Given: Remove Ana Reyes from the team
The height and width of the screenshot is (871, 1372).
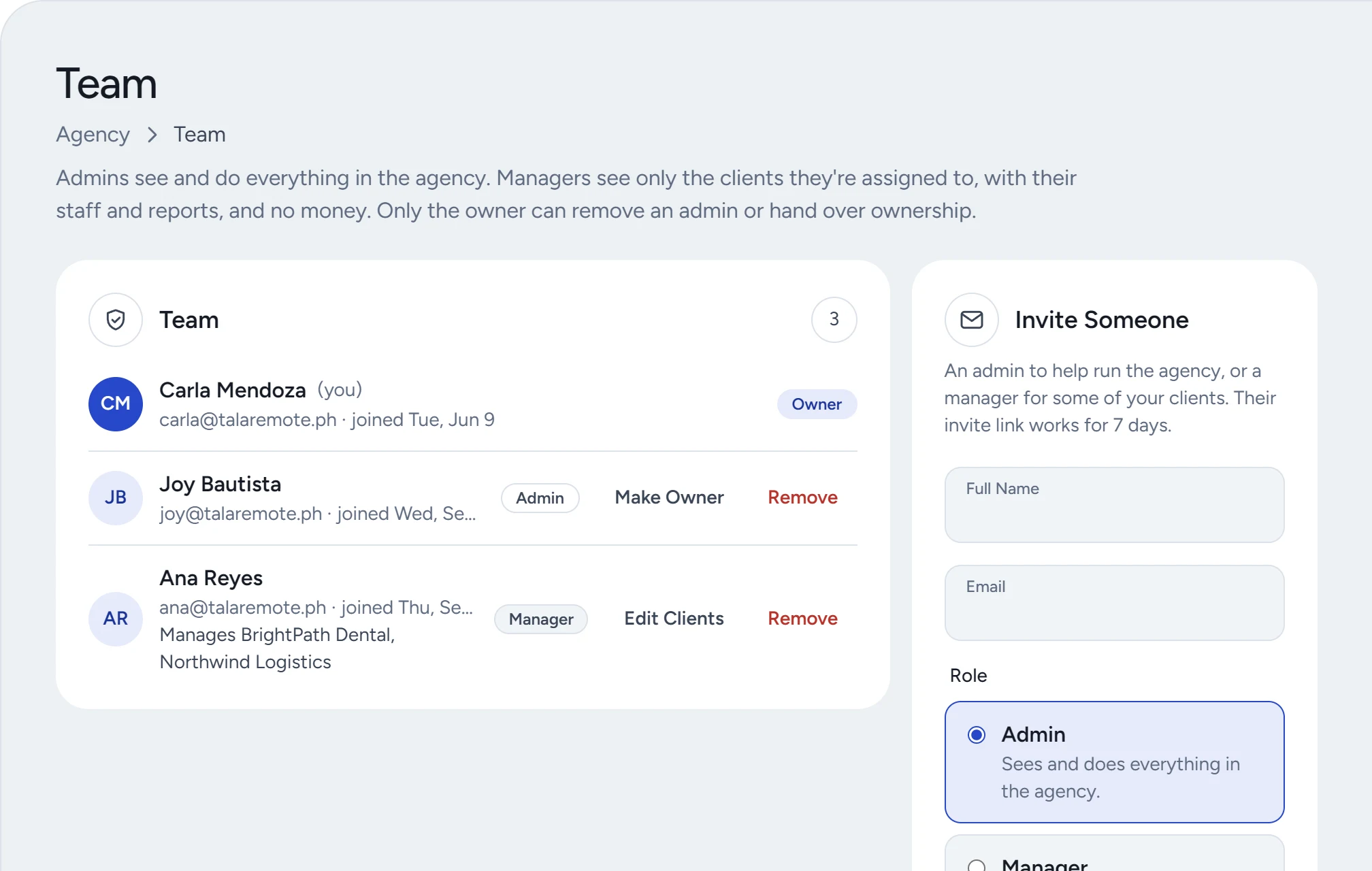Looking at the screenshot, I should tap(802, 619).
